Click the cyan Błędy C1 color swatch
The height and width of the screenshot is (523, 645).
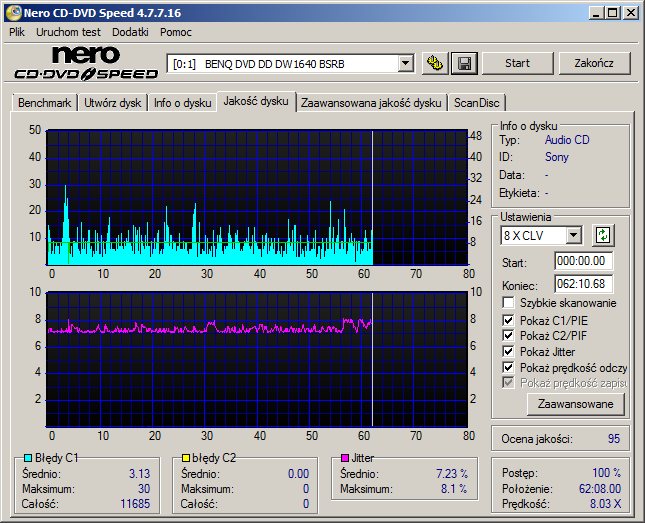coord(28,458)
